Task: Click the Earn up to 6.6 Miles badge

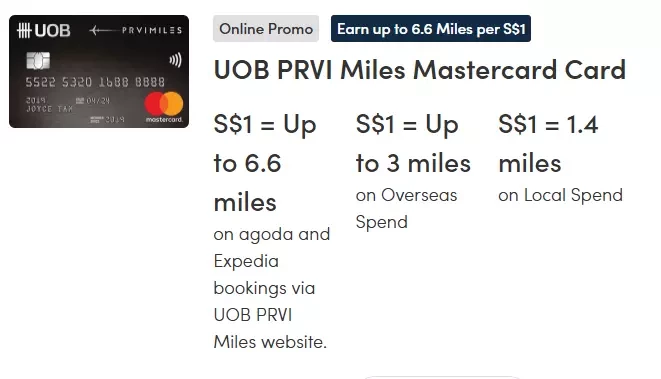Action: [x=431, y=29]
